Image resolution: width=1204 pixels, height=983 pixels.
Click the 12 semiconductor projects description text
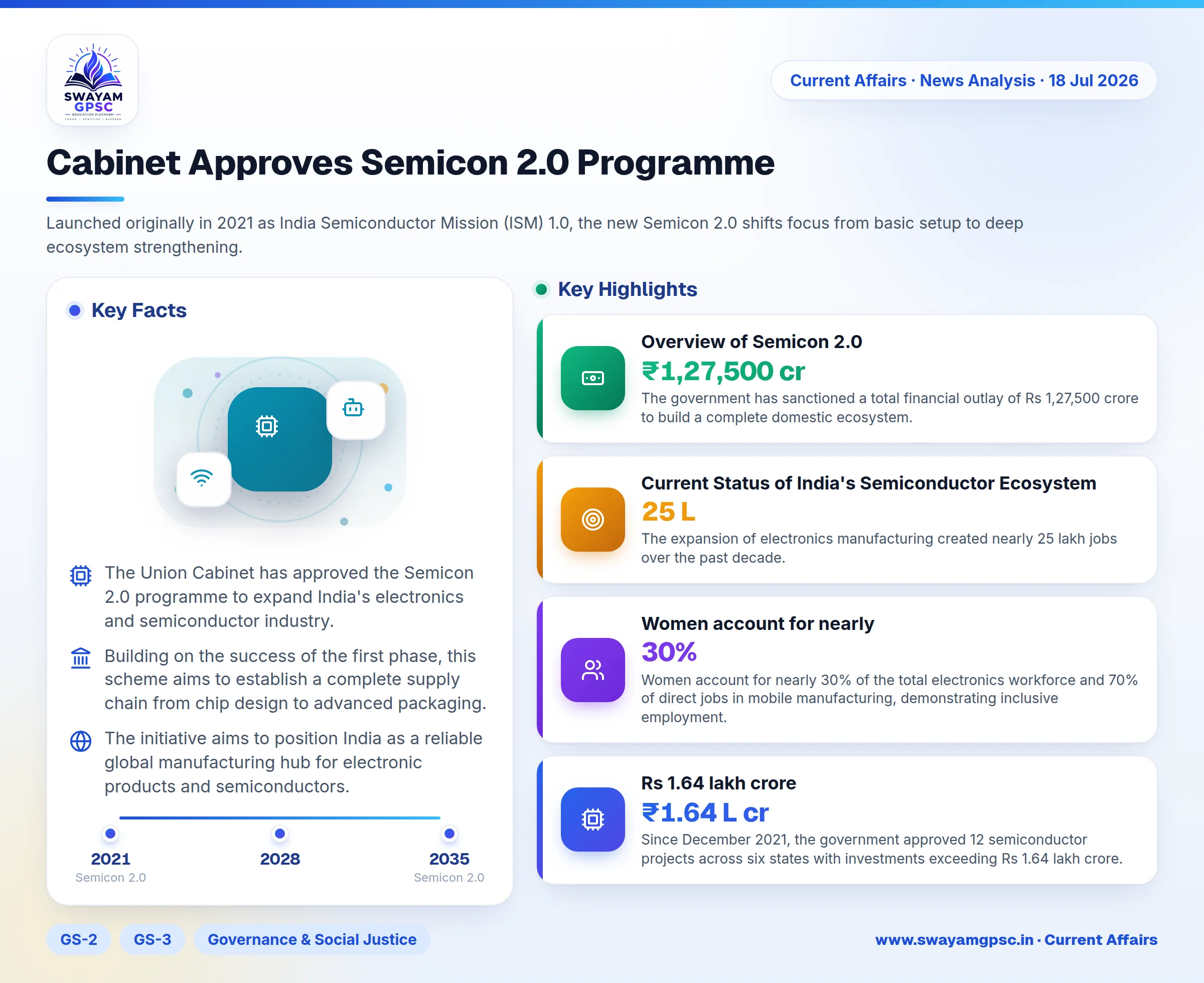coord(882,849)
